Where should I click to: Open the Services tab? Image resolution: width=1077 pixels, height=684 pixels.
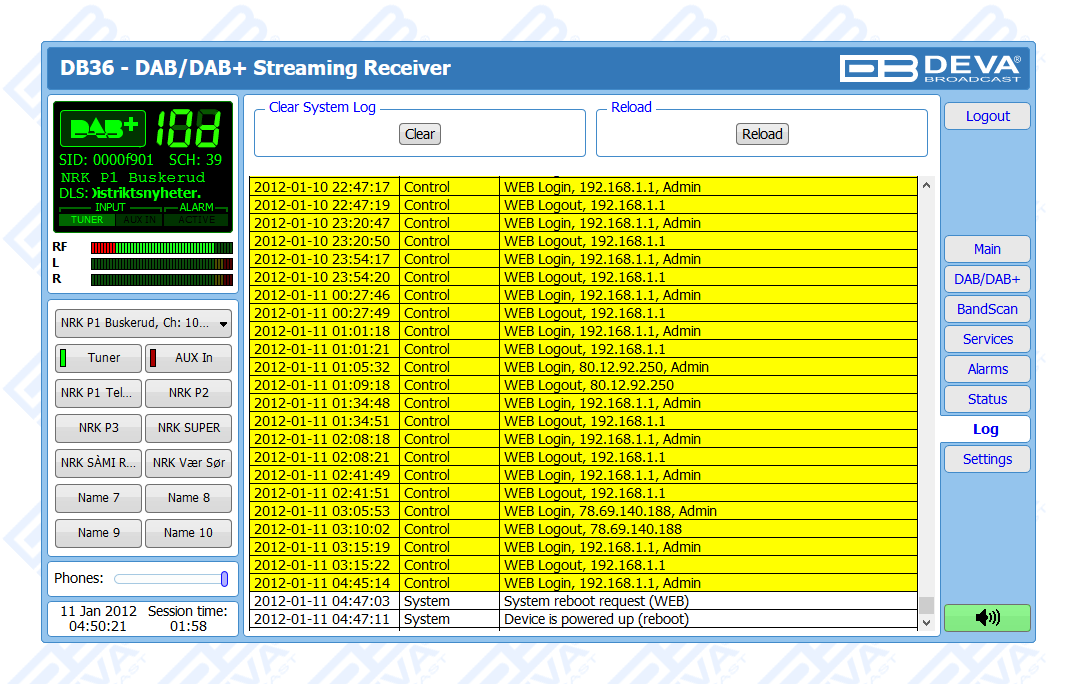tap(987, 339)
